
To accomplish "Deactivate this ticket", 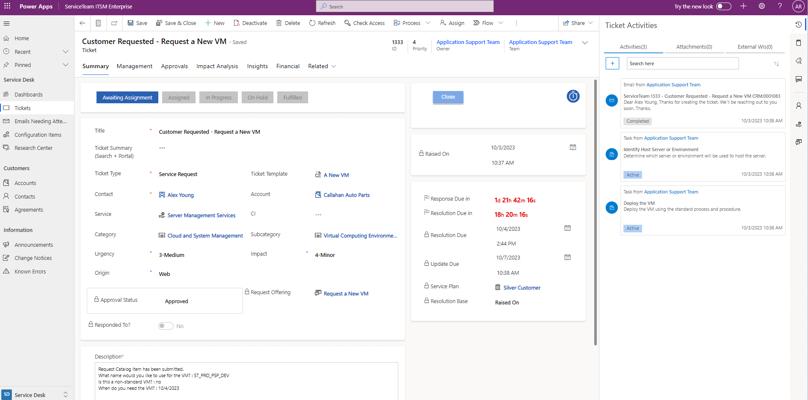I will click(250, 23).
